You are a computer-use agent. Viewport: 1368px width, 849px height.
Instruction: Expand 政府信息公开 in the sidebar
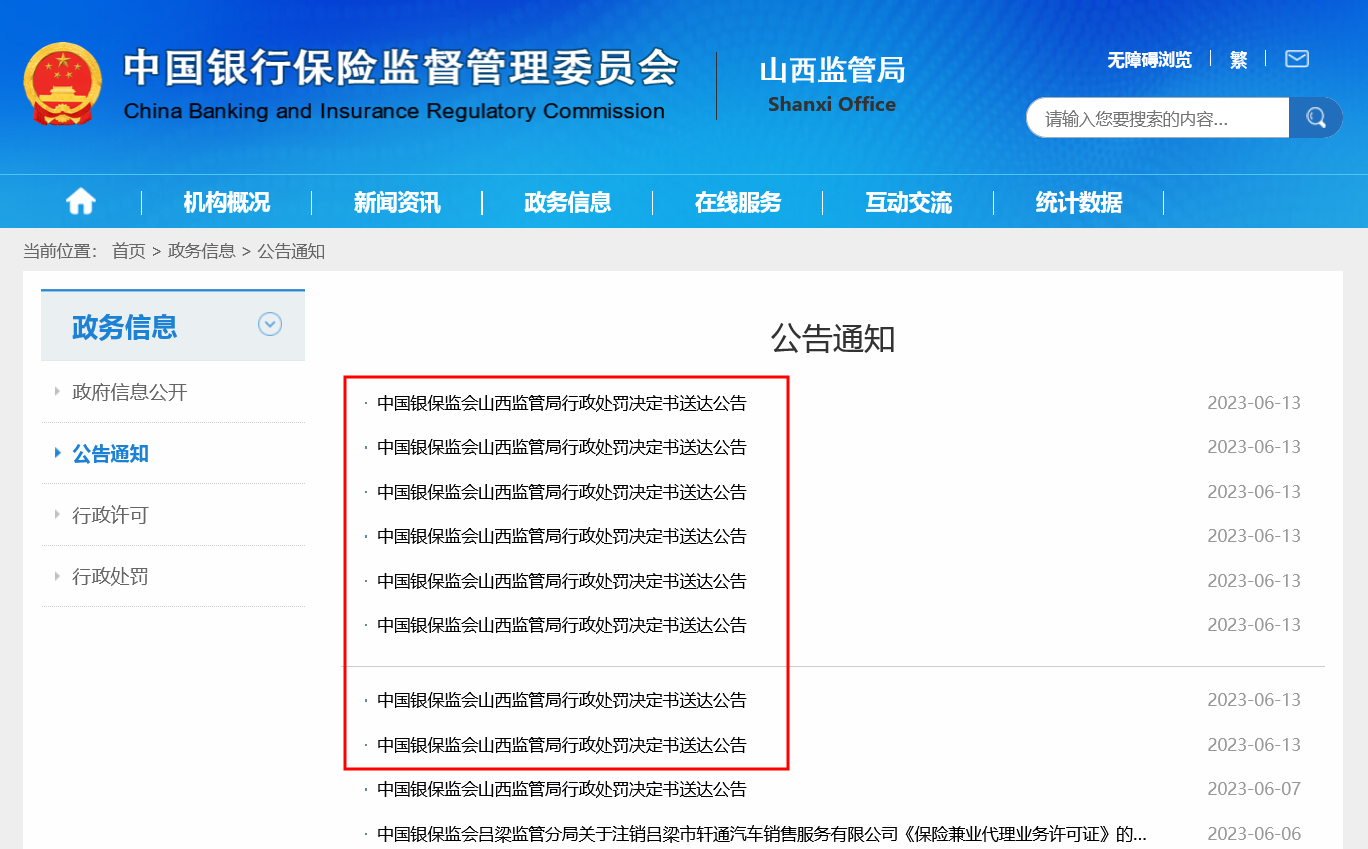[x=129, y=392]
